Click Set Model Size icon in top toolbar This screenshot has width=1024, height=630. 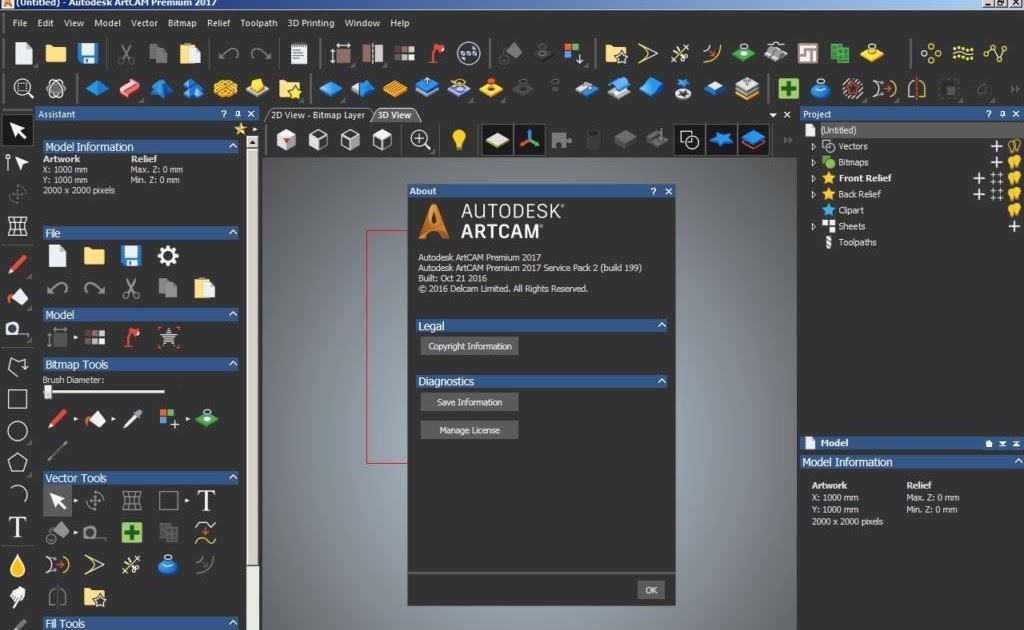tap(340, 54)
